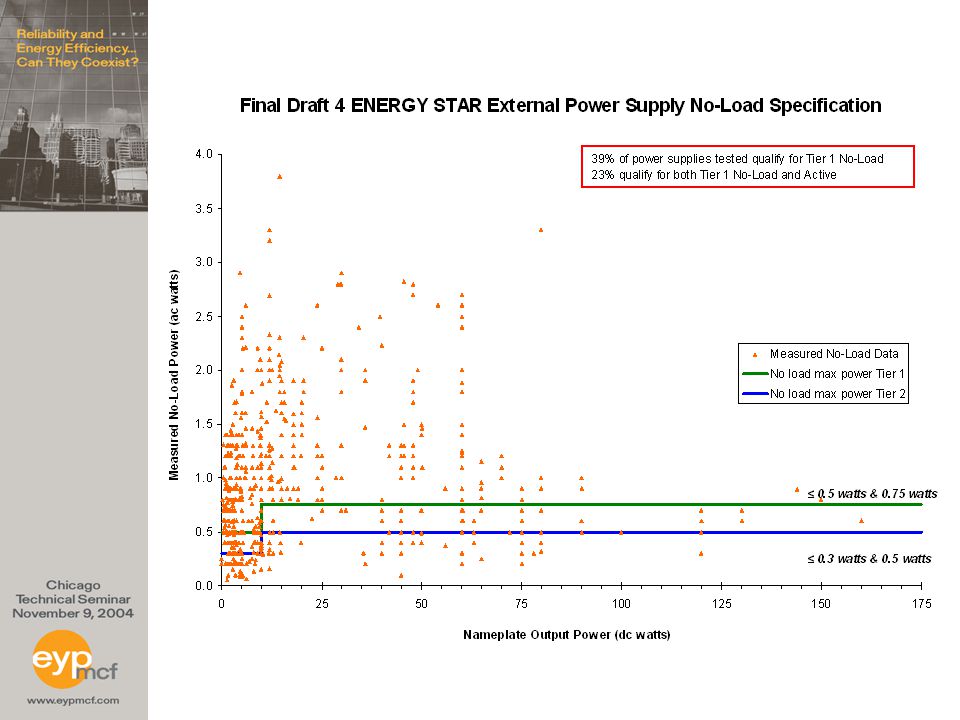Screen dimensions: 960x720
Task: Click the 'Chicago Technical Seminar November 9, 2004' caption
Action: tap(73, 599)
